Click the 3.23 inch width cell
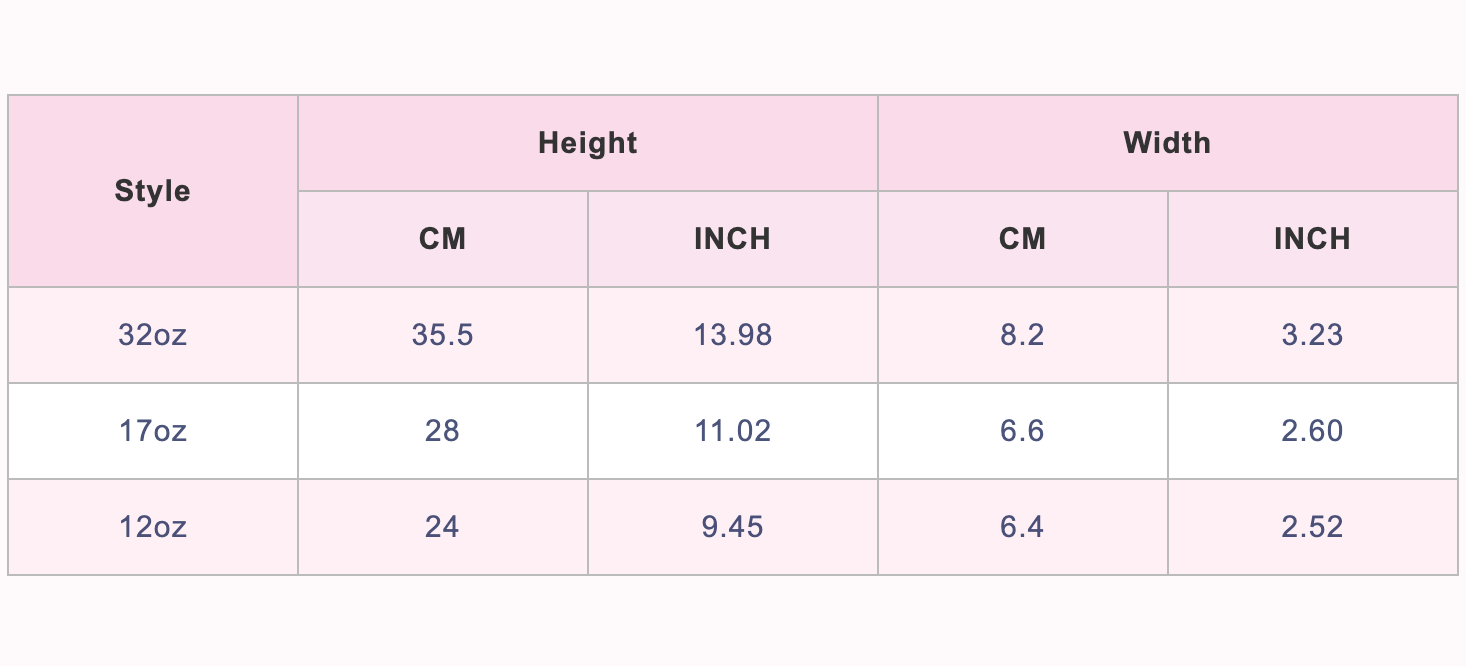The height and width of the screenshot is (666, 1466). [x=1312, y=335]
